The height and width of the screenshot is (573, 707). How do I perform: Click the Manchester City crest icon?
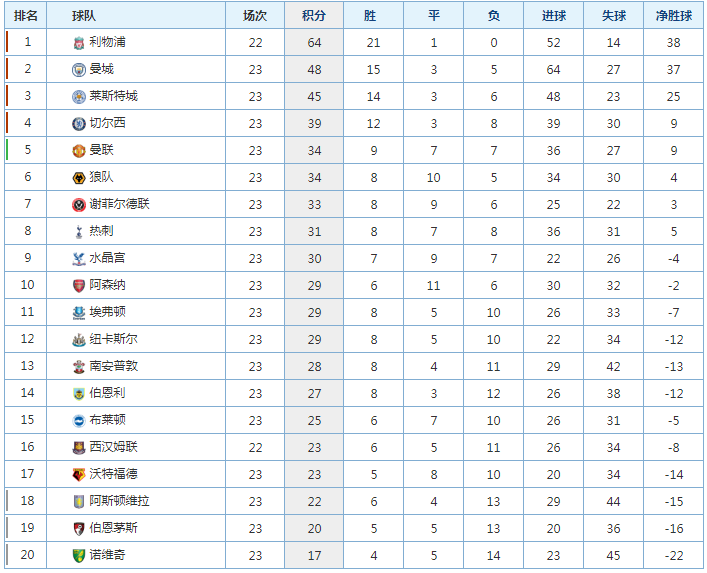(x=79, y=70)
